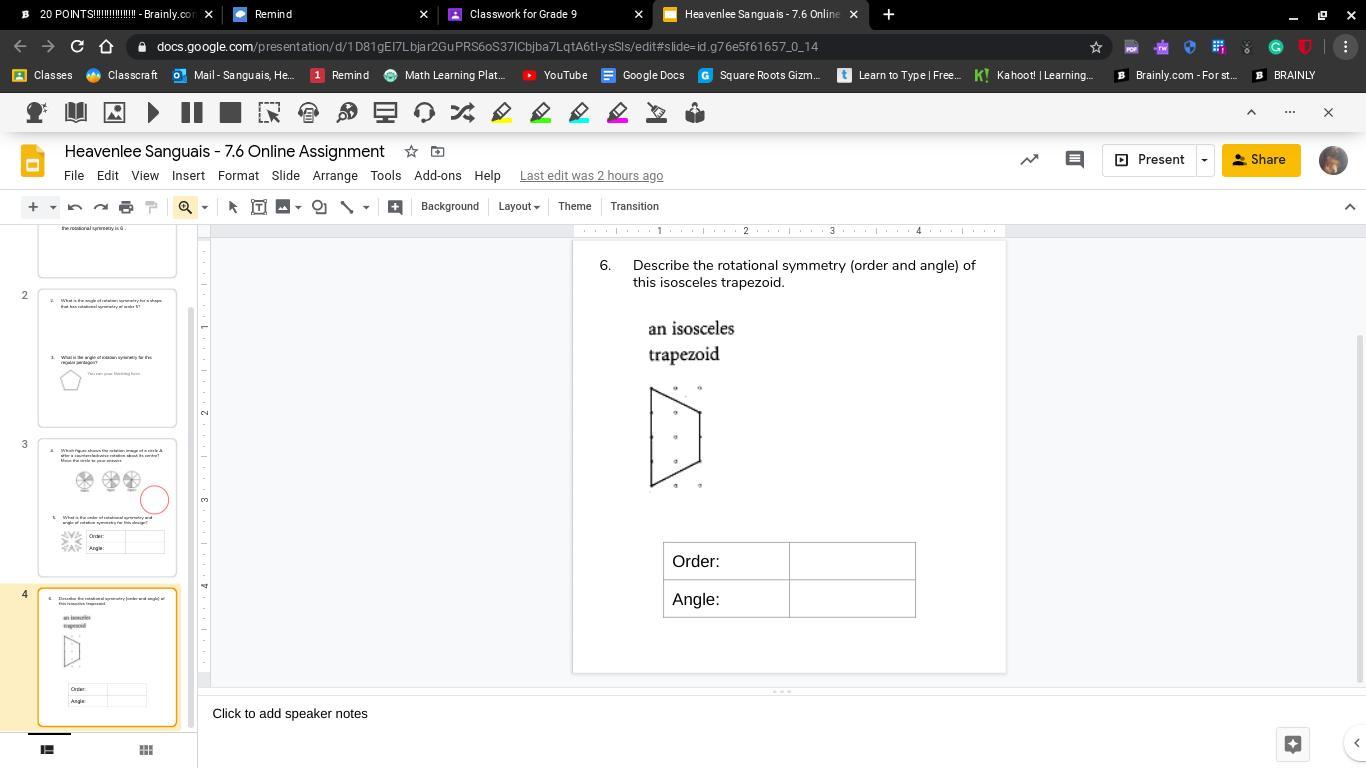Star the presentation title
This screenshot has width=1366, height=768.
click(411, 151)
